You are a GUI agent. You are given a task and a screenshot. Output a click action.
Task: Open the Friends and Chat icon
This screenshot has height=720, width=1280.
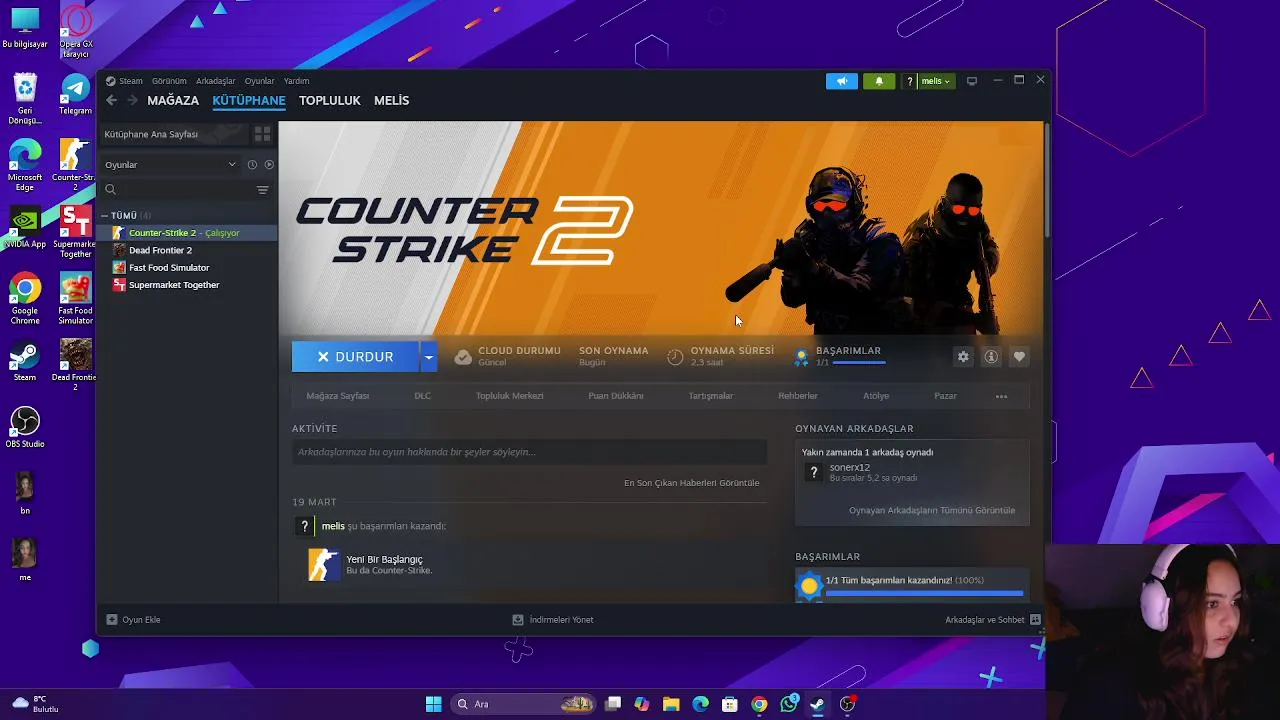[x=1035, y=620]
